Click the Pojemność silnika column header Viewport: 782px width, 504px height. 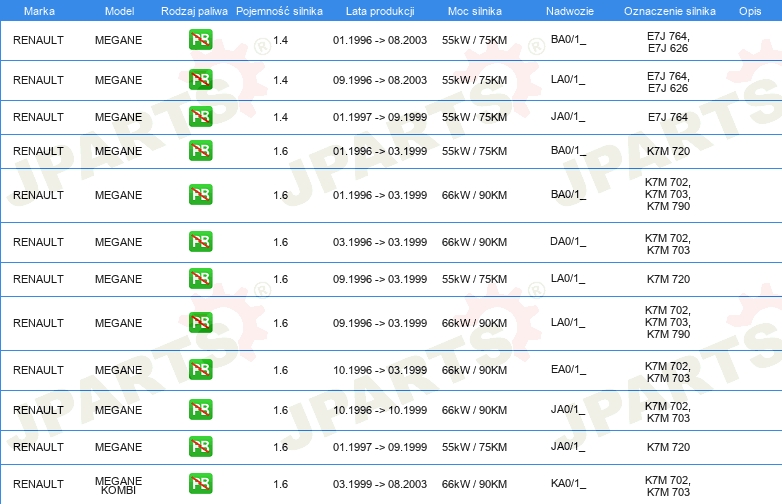[279, 11]
